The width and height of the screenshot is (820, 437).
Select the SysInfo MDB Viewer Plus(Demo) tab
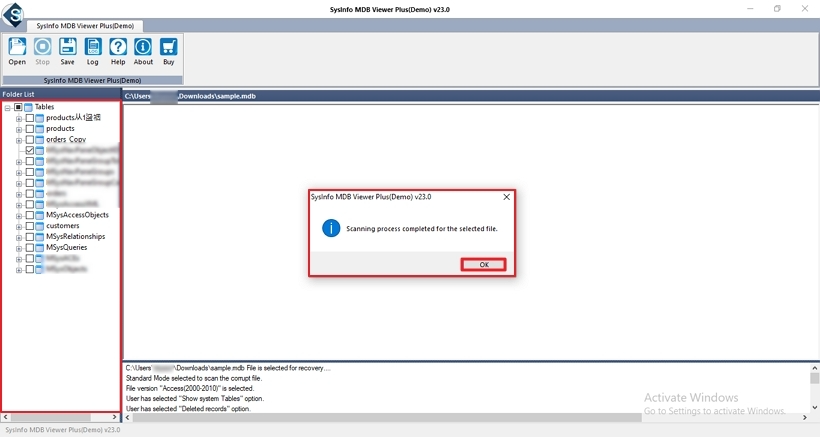point(85,26)
